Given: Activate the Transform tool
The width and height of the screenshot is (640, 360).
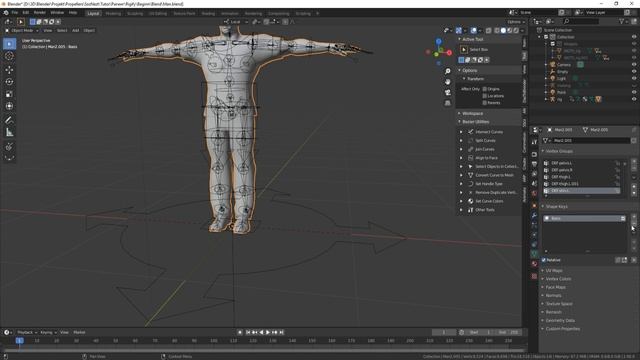Looking at the screenshot, I should tap(9, 106).
